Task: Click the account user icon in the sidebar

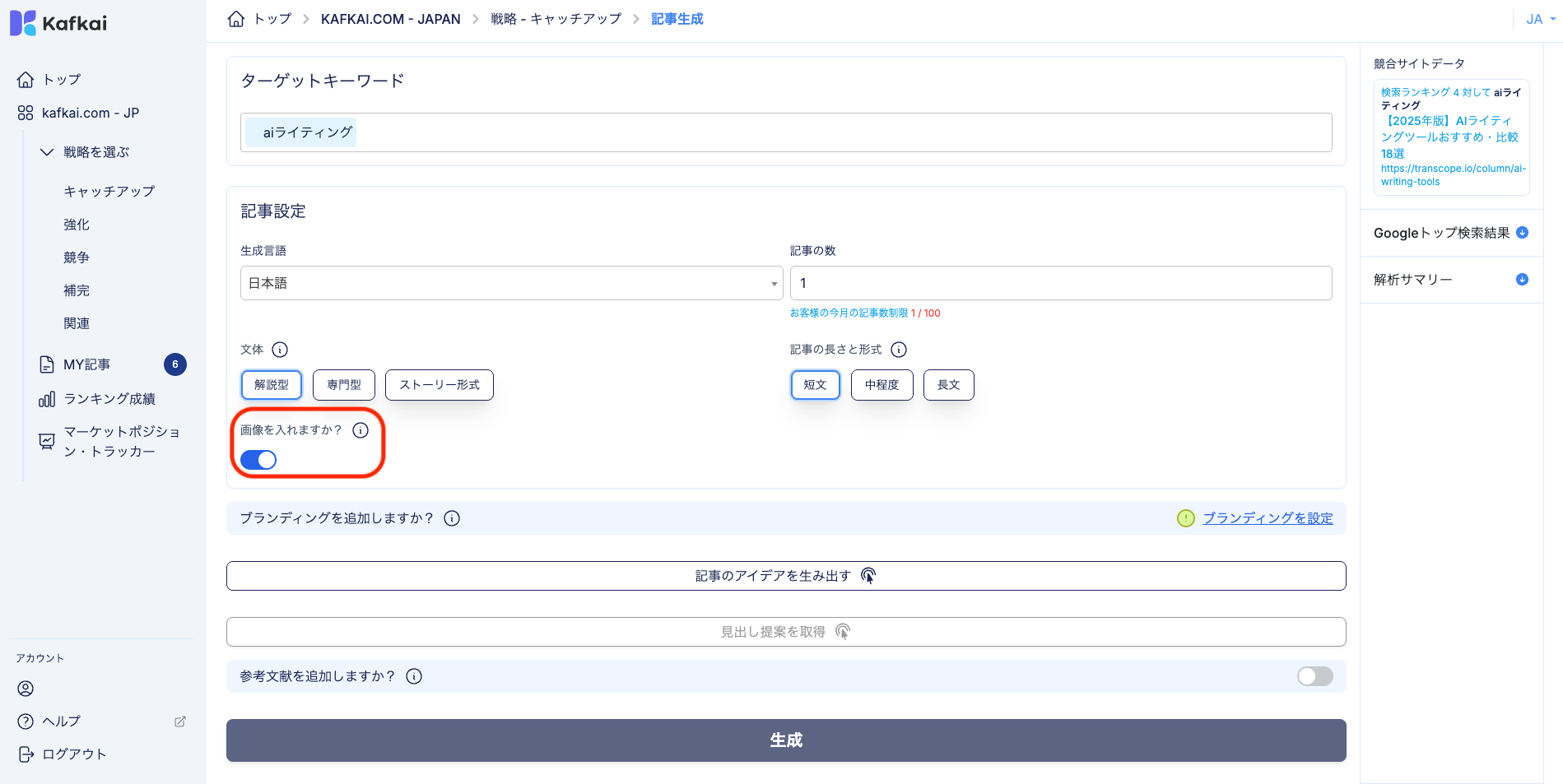Action: pyautogui.click(x=26, y=689)
